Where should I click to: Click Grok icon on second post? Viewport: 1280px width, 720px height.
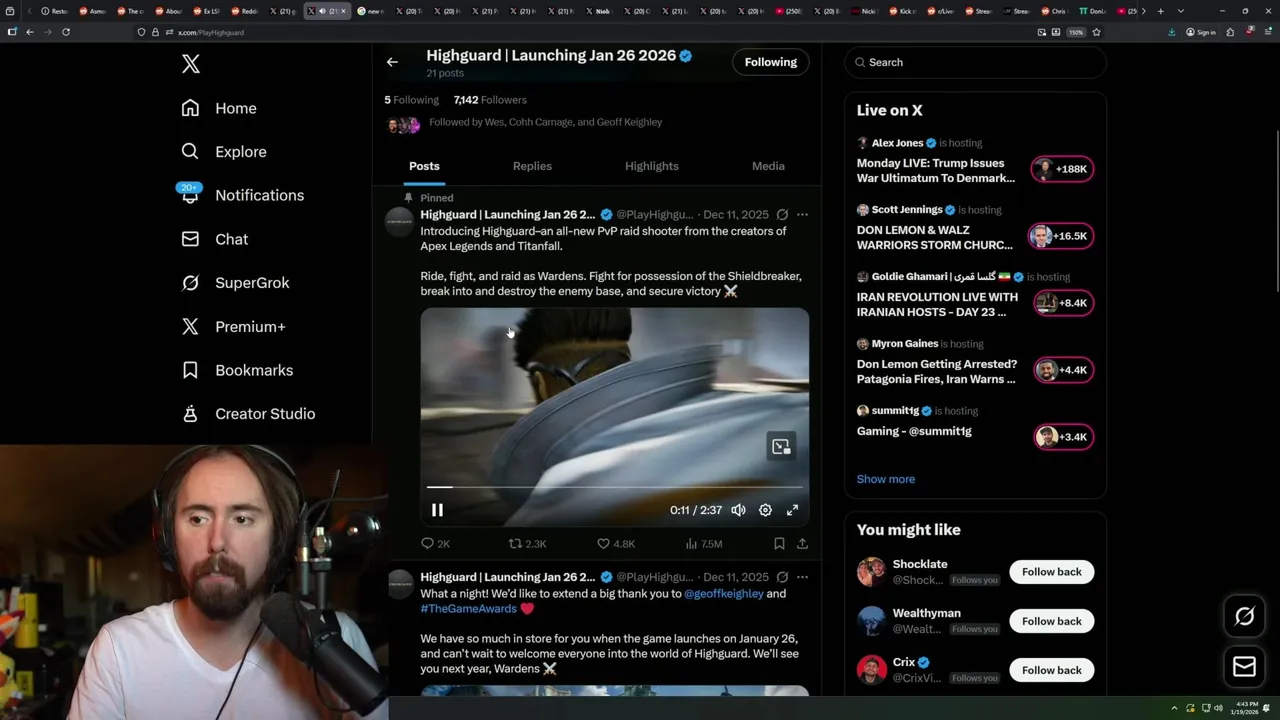pos(782,577)
